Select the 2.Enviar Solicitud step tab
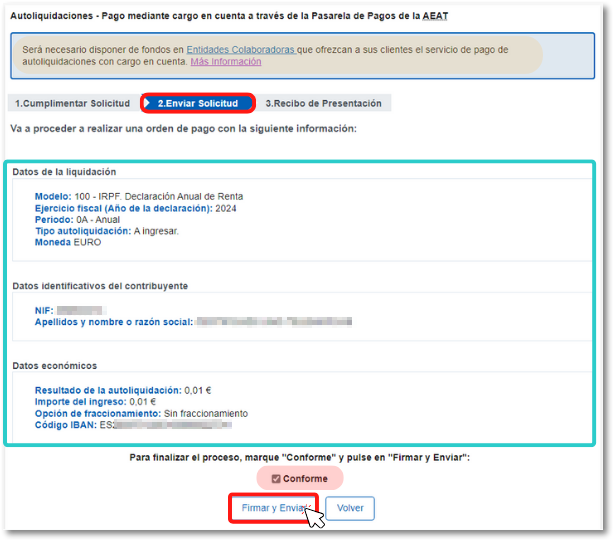This screenshot has width=614, height=541. (x=197, y=104)
